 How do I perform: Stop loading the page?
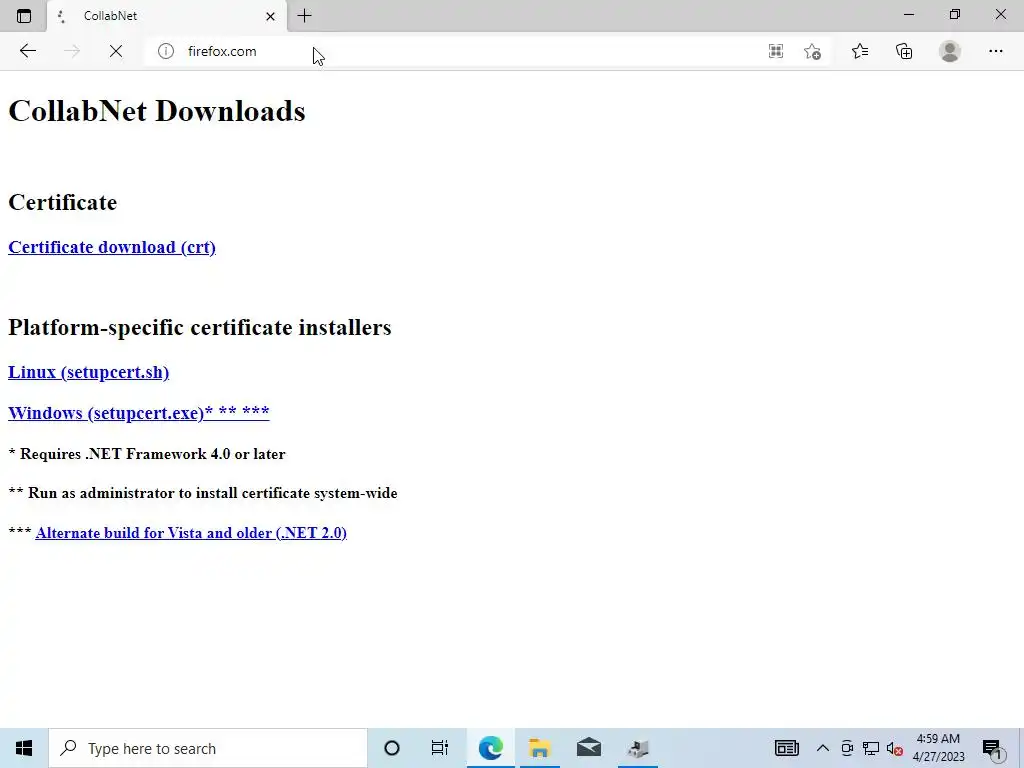116,51
